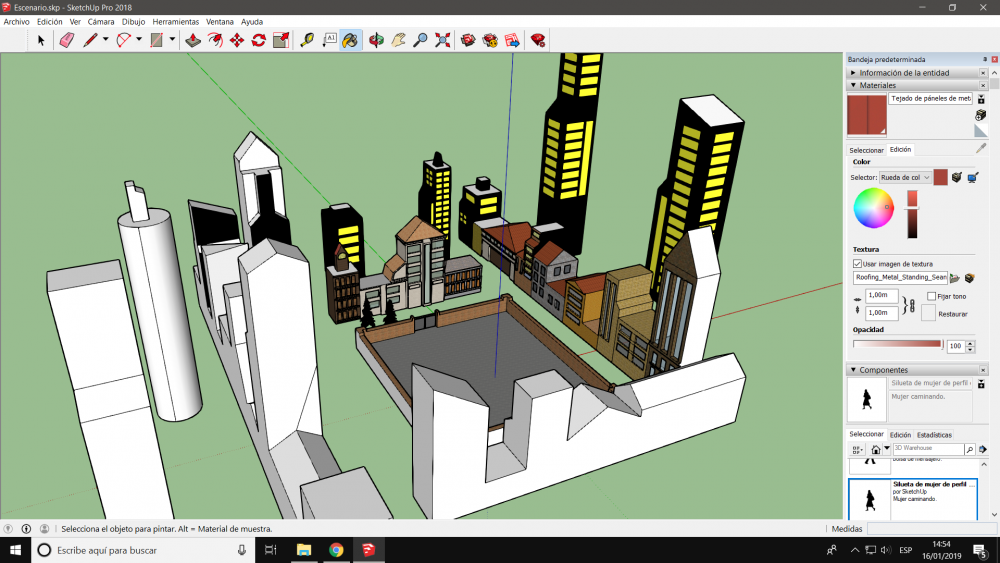Image resolution: width=1000 pixels, height=563 pixels.
Task: Activate the Push/Pull tool
Action: 194,40
